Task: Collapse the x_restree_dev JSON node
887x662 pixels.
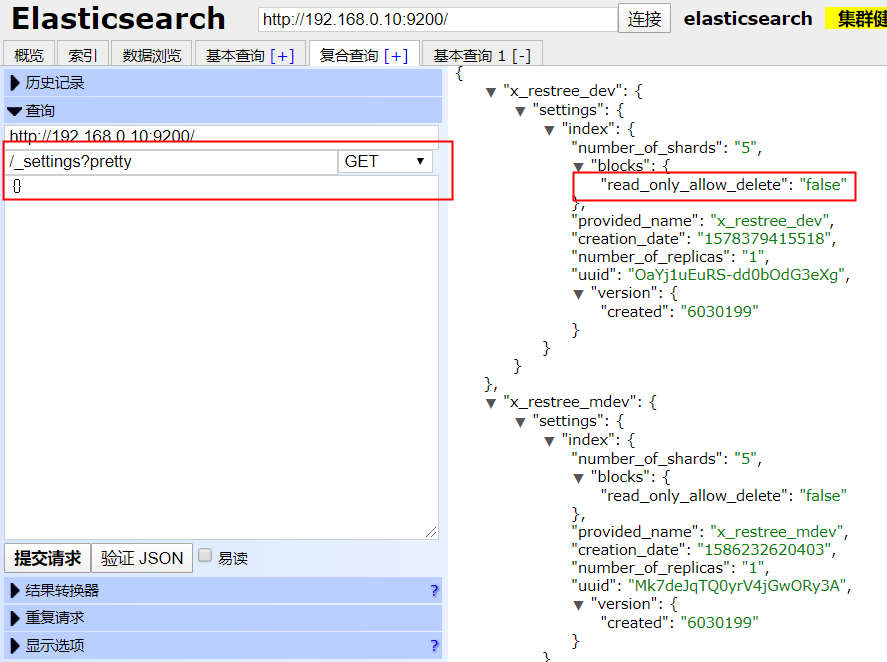Action: 491,92
